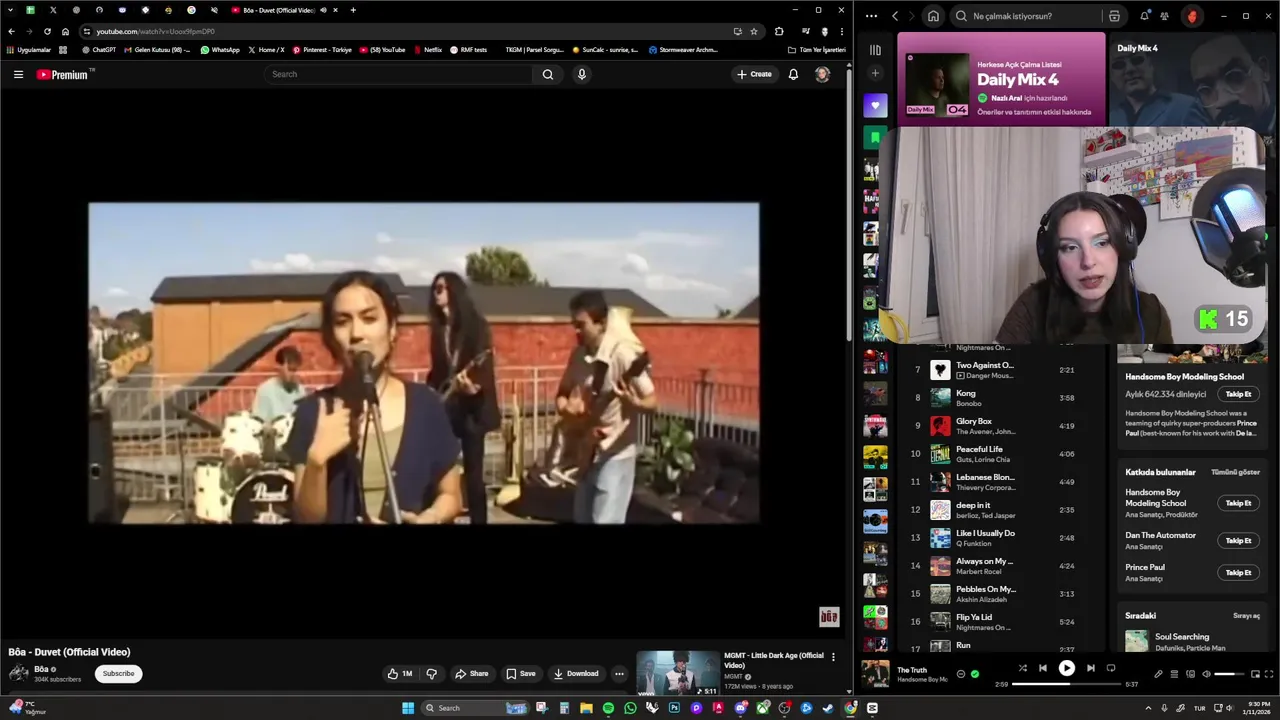Open a new browser tab
This screenshot has width=1280, height=720.
click(x=353, y=10)
